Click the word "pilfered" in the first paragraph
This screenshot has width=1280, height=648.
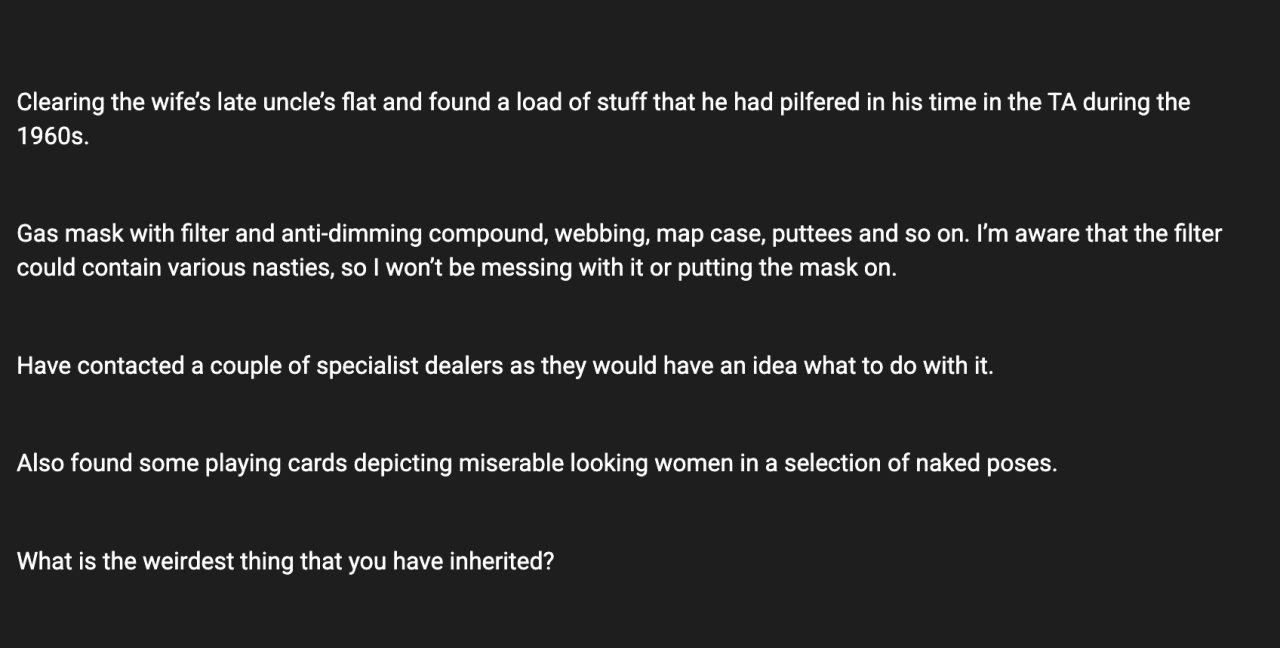pos(818,103)
